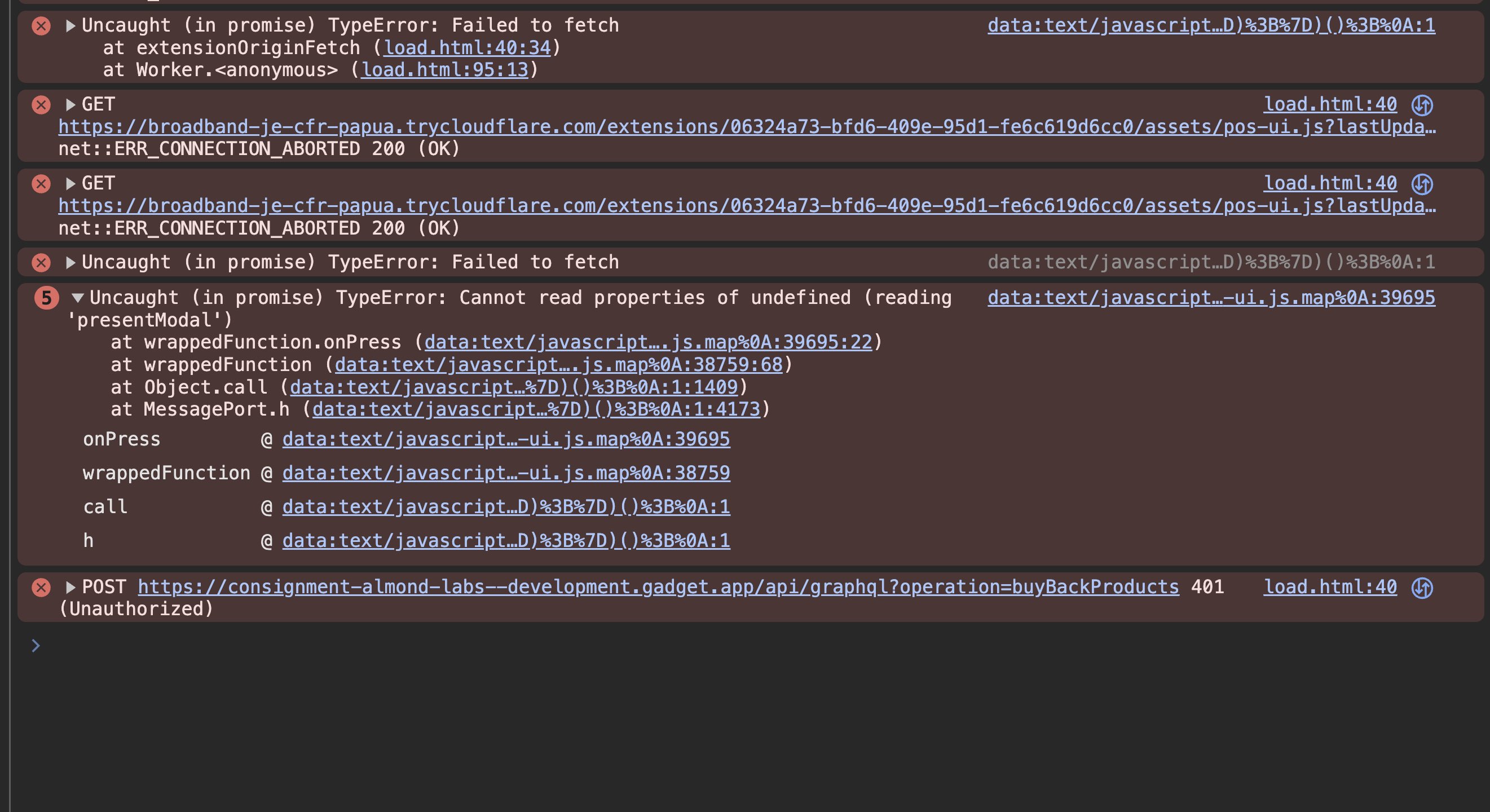1490x812 pixels.
Task: Open first pos-ui.js trycloudflare URL
Action: [x=747, y=127]
